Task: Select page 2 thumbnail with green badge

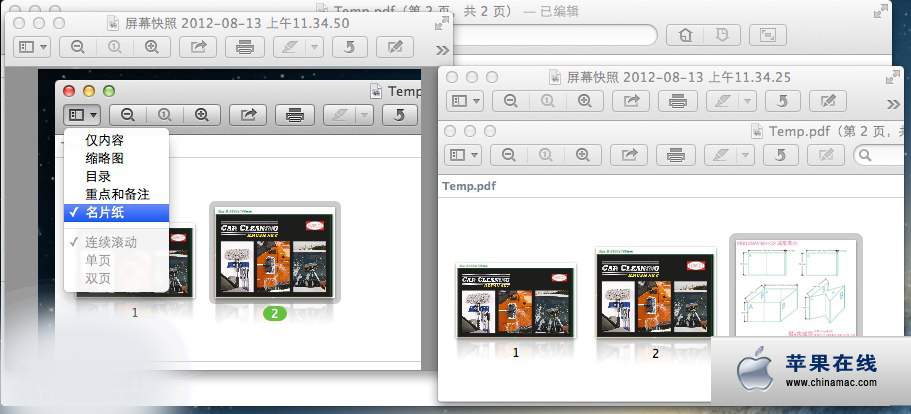Action: click(x=274, y=253)
